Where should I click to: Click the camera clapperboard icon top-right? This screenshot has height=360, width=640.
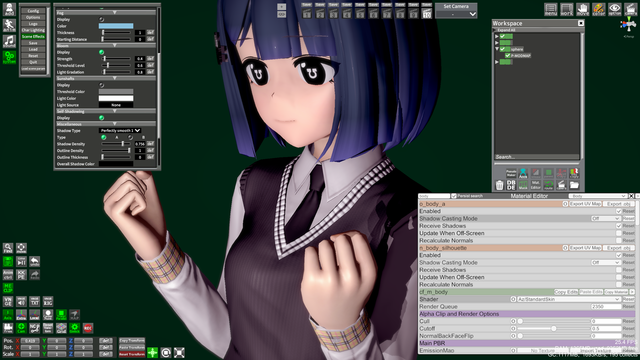click(x=630, y=9)
